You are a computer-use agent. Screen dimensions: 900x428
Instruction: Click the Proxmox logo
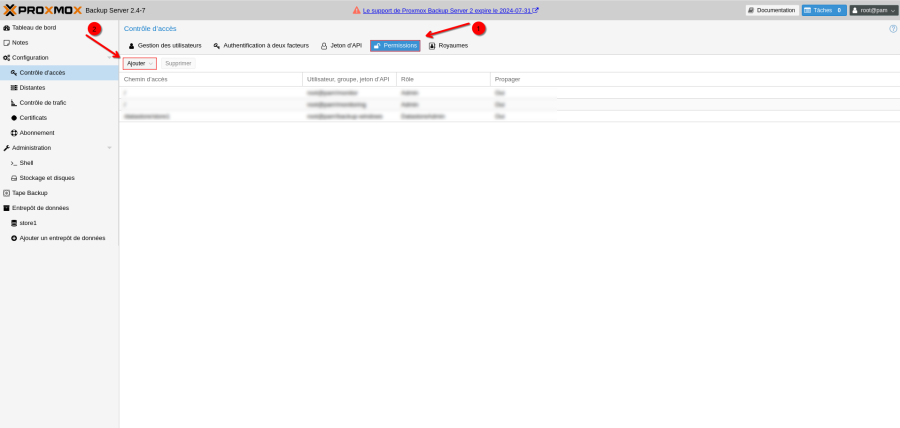tap(42, 10)
